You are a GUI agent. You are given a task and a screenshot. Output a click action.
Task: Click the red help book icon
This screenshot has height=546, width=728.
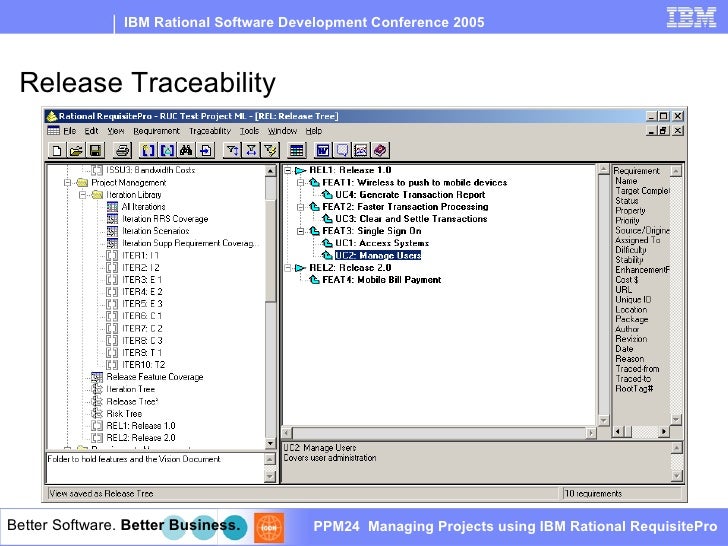click(380, 150)
